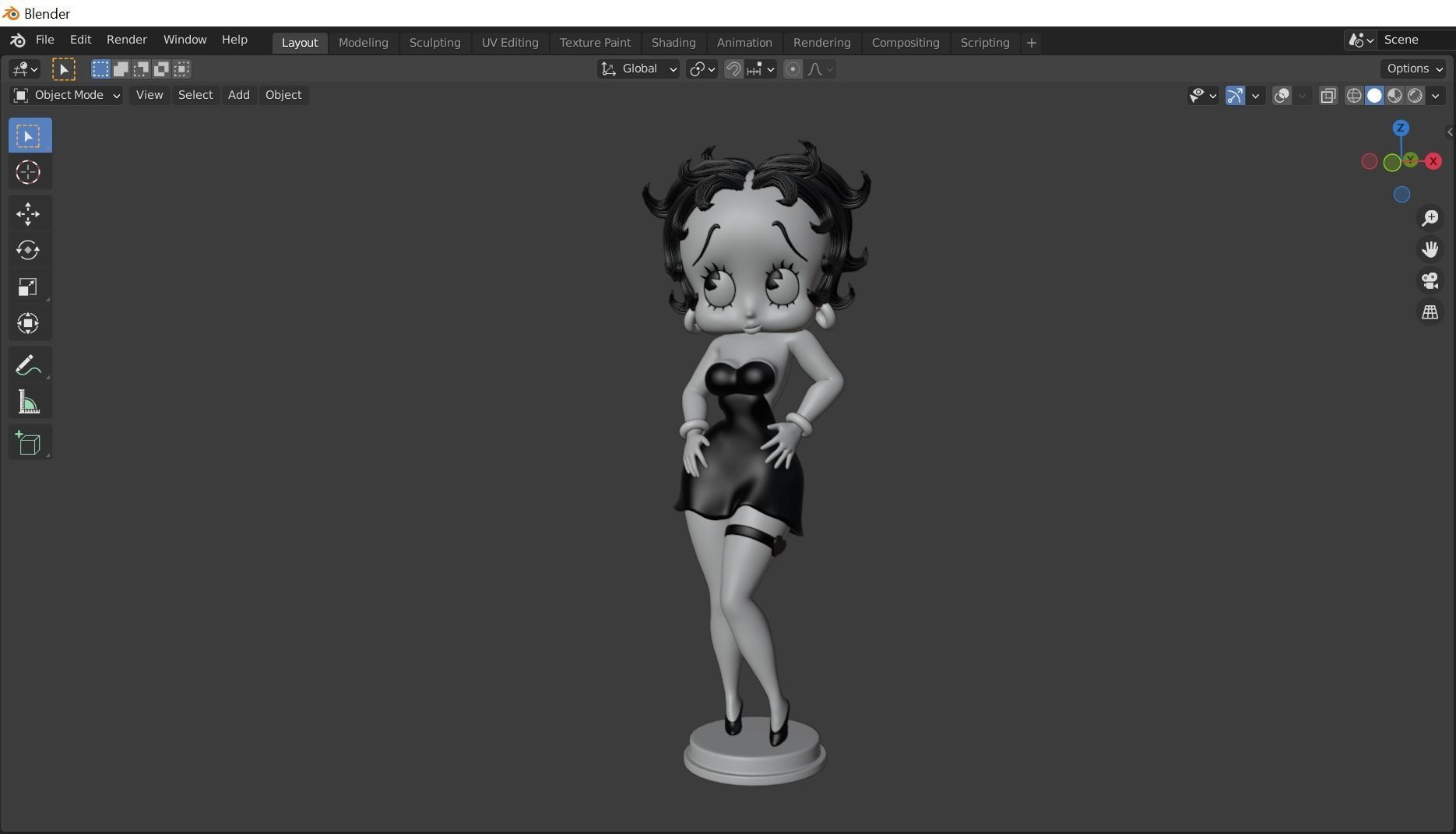Select the Add Cube tool
This screenshot has height=834, width=1456.
[30, 443]
